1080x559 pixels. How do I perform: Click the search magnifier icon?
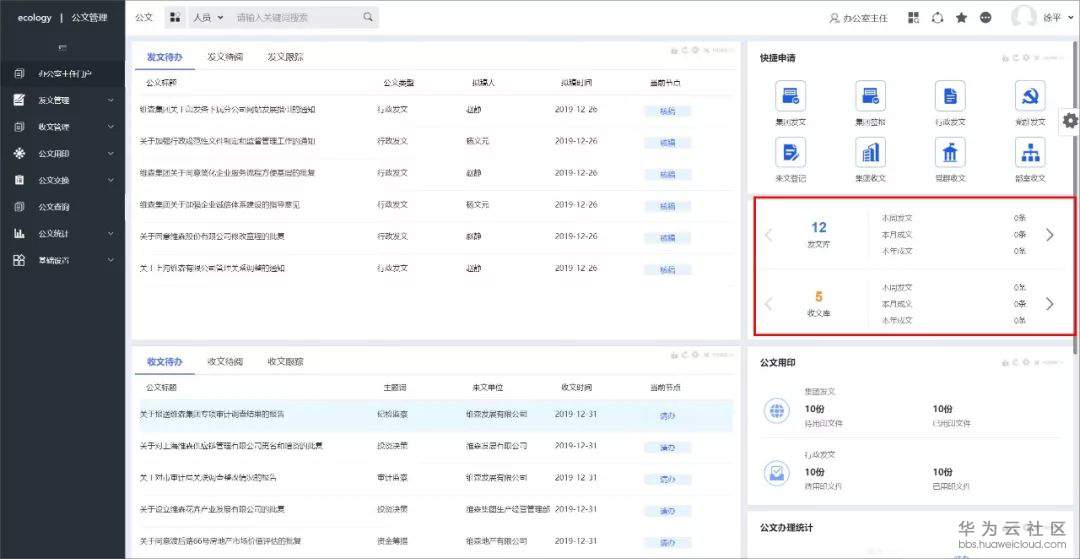[x=368, y=17]
